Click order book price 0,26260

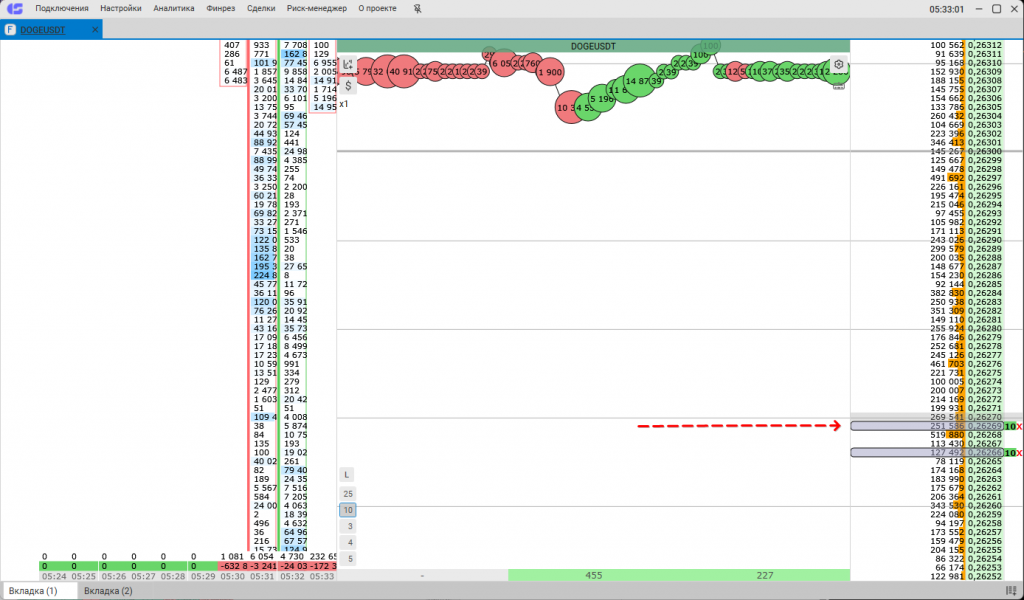click(x=984, y=506)
